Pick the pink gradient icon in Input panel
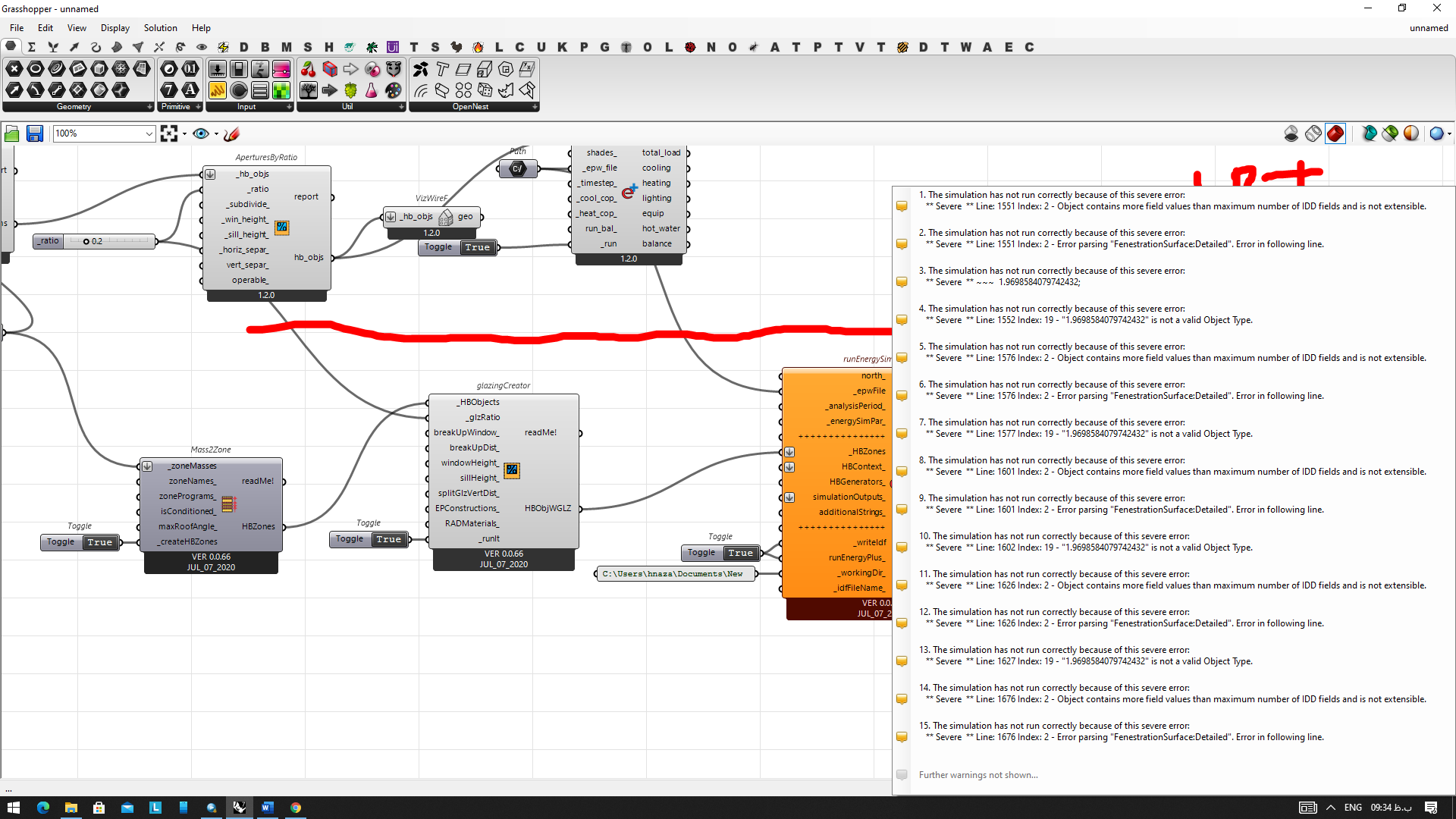 pyautogui.click(x=281, y=70)
